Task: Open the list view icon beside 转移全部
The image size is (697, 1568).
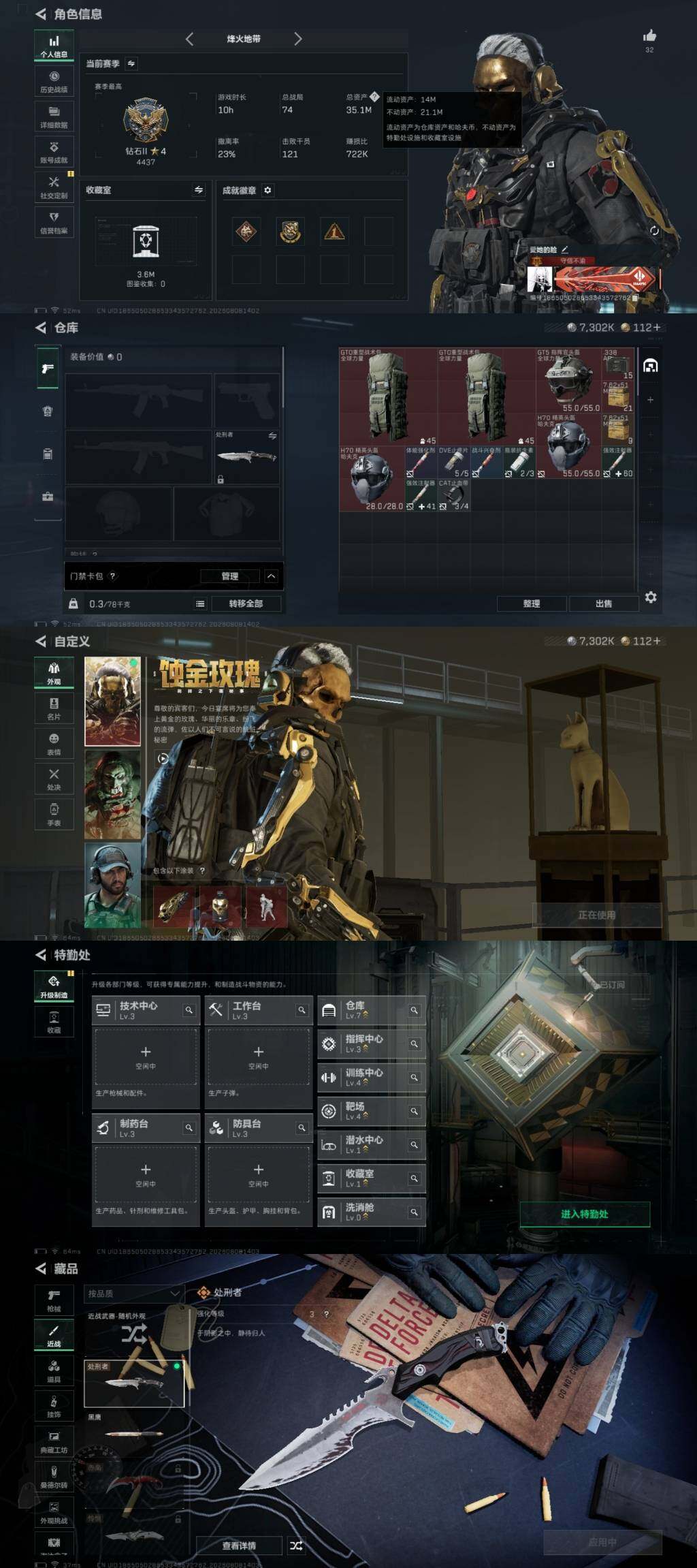Action: tap(200, 603)
